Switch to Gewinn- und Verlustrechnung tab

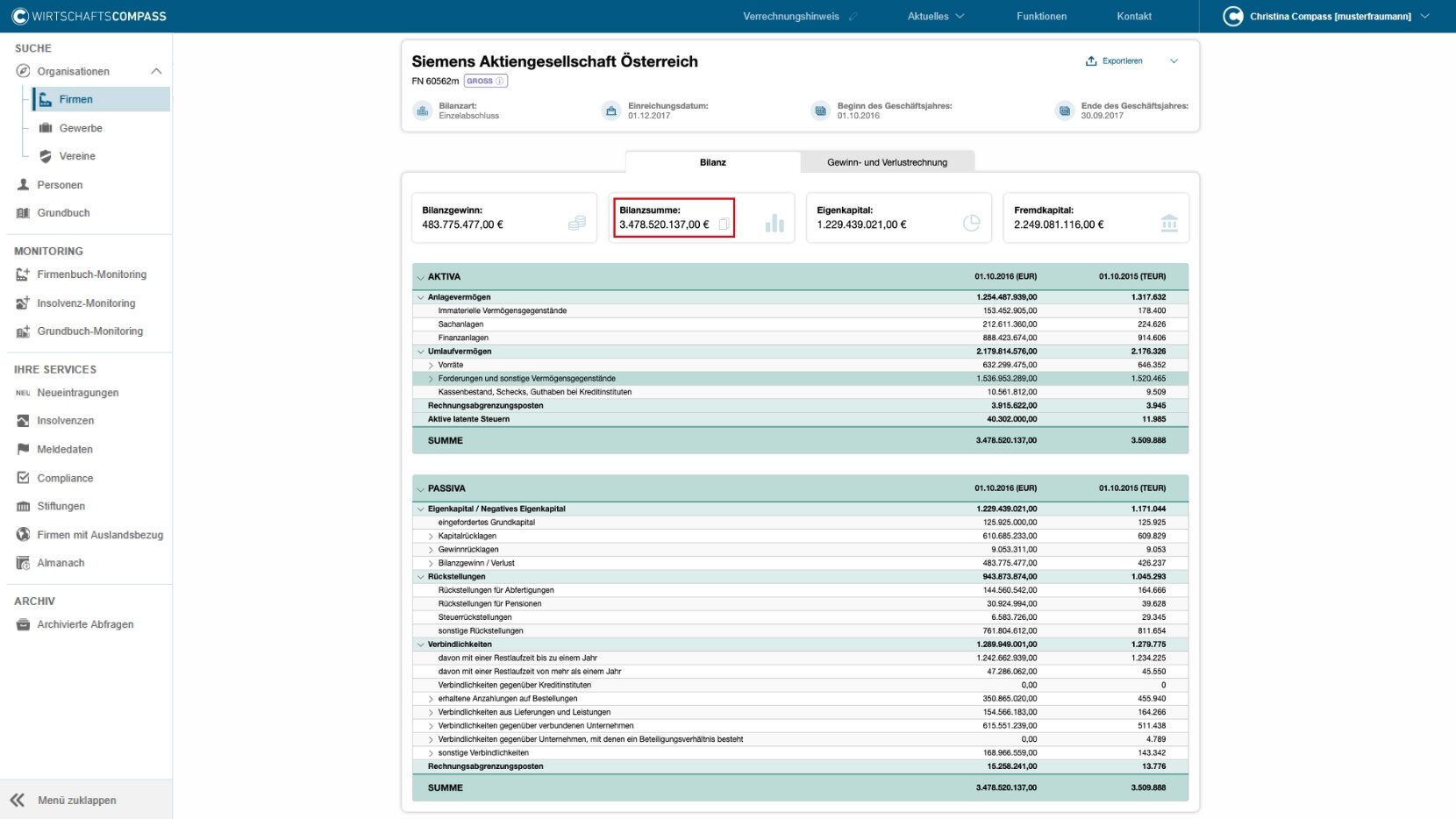click(x=888, y=162)
